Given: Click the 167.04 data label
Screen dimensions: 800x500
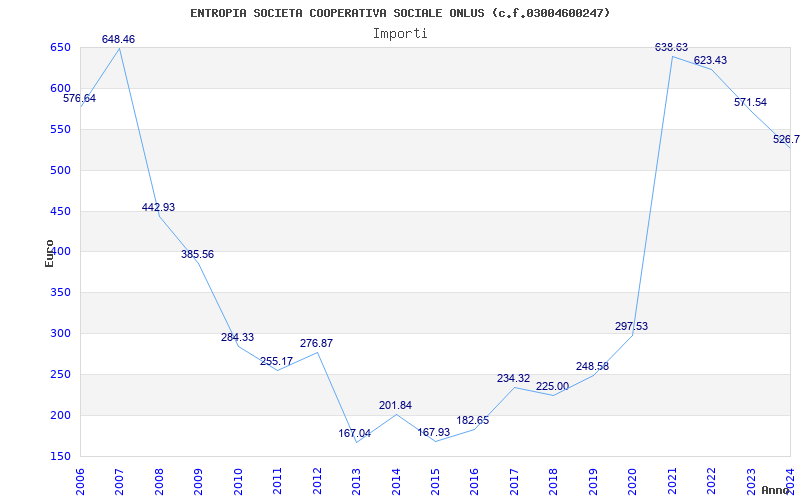Looking at the screenshot, I should [x=355, y=434].
